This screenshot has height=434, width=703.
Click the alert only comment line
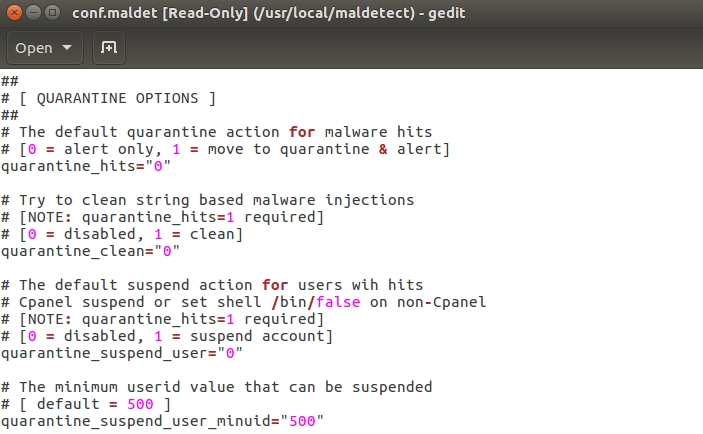225,149
